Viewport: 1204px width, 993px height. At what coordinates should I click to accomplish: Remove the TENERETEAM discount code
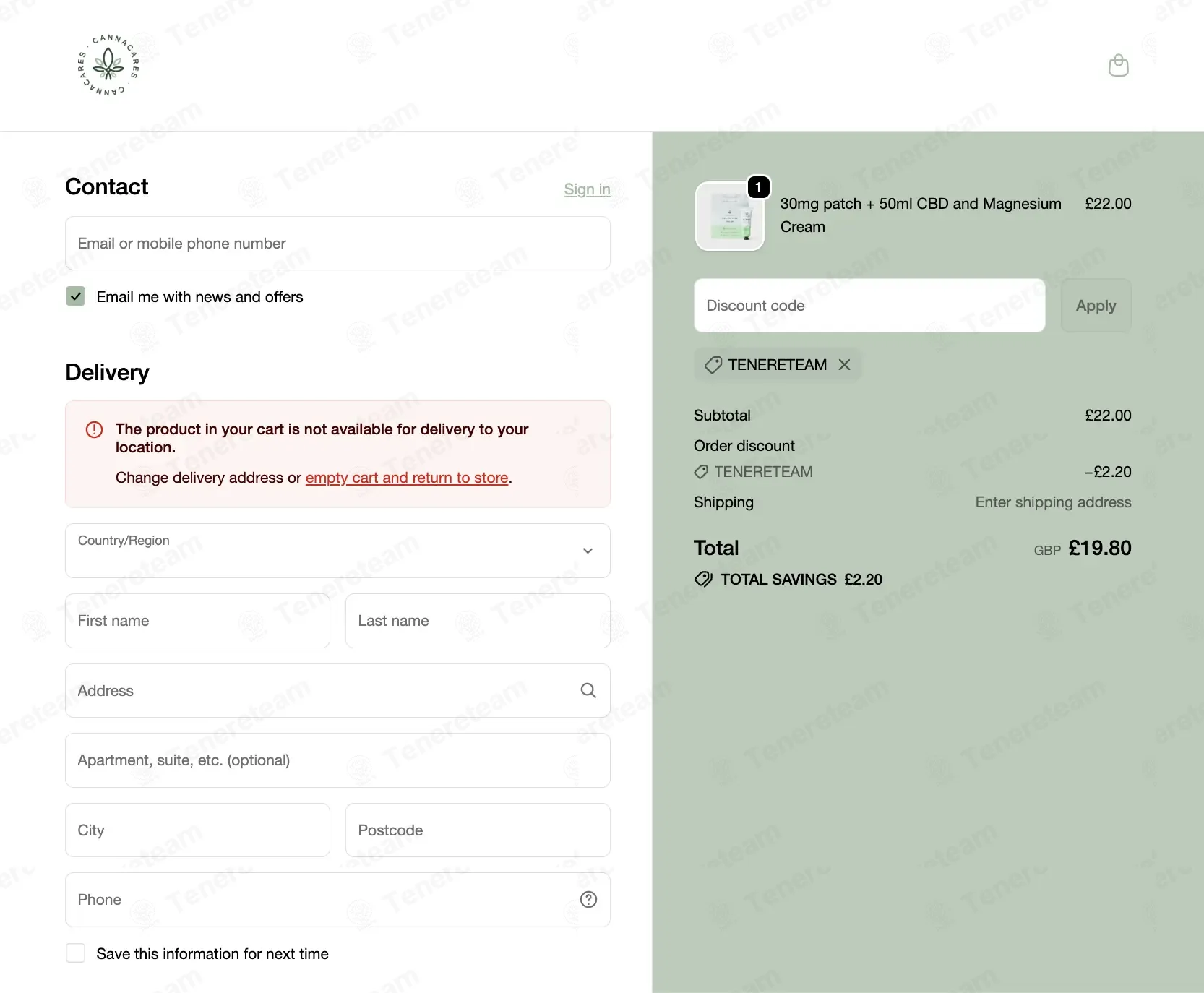click(844, 365)
